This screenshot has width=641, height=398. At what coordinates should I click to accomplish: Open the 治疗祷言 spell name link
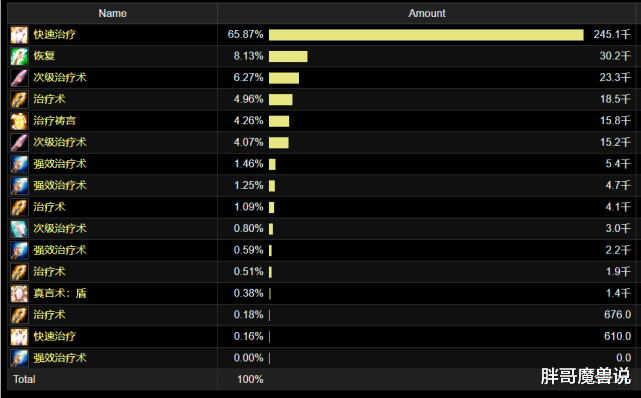(55, 121)
